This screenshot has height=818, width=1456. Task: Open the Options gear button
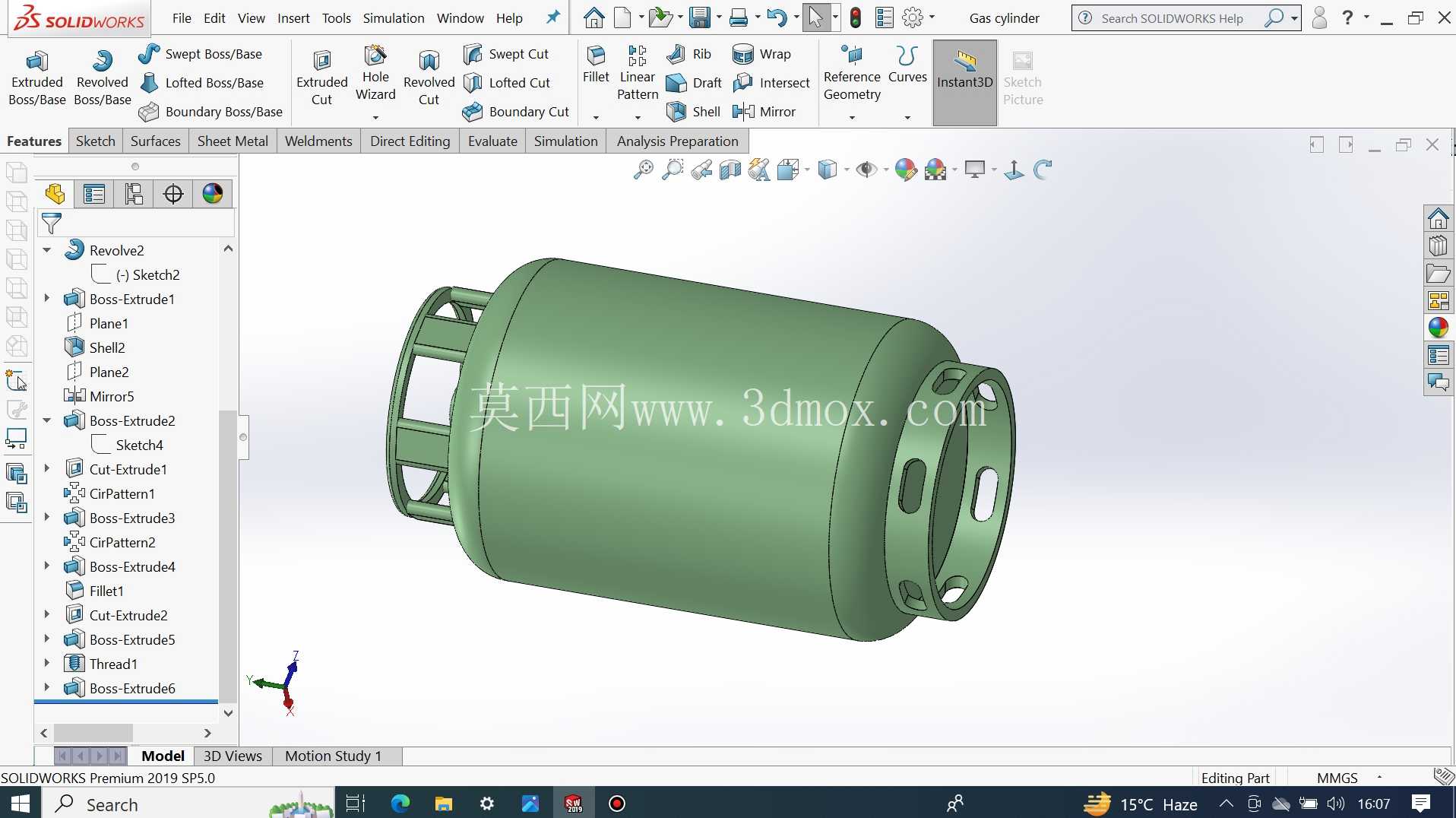point(913,17)
